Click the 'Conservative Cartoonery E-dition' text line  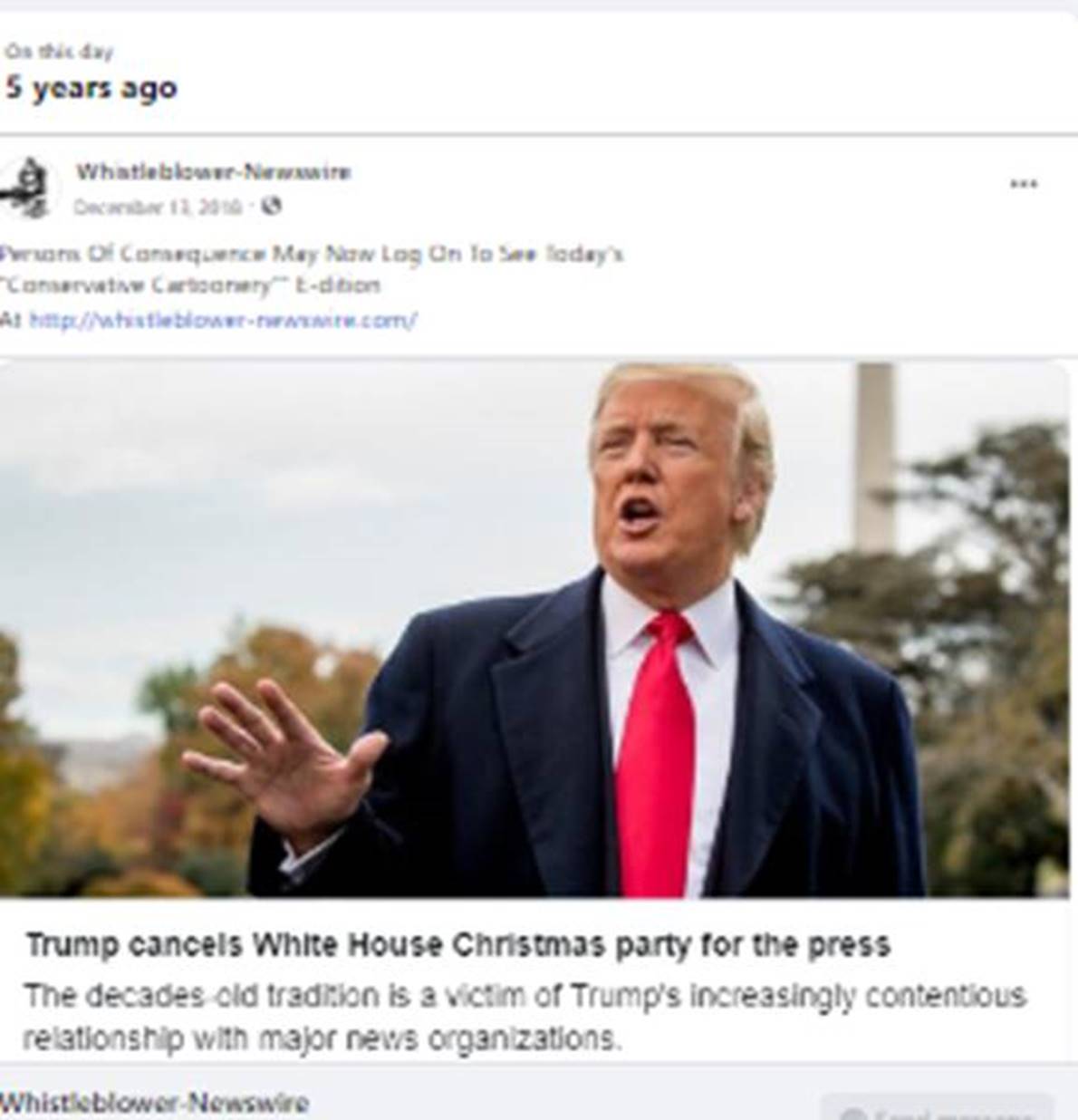(x=190, y=285)
